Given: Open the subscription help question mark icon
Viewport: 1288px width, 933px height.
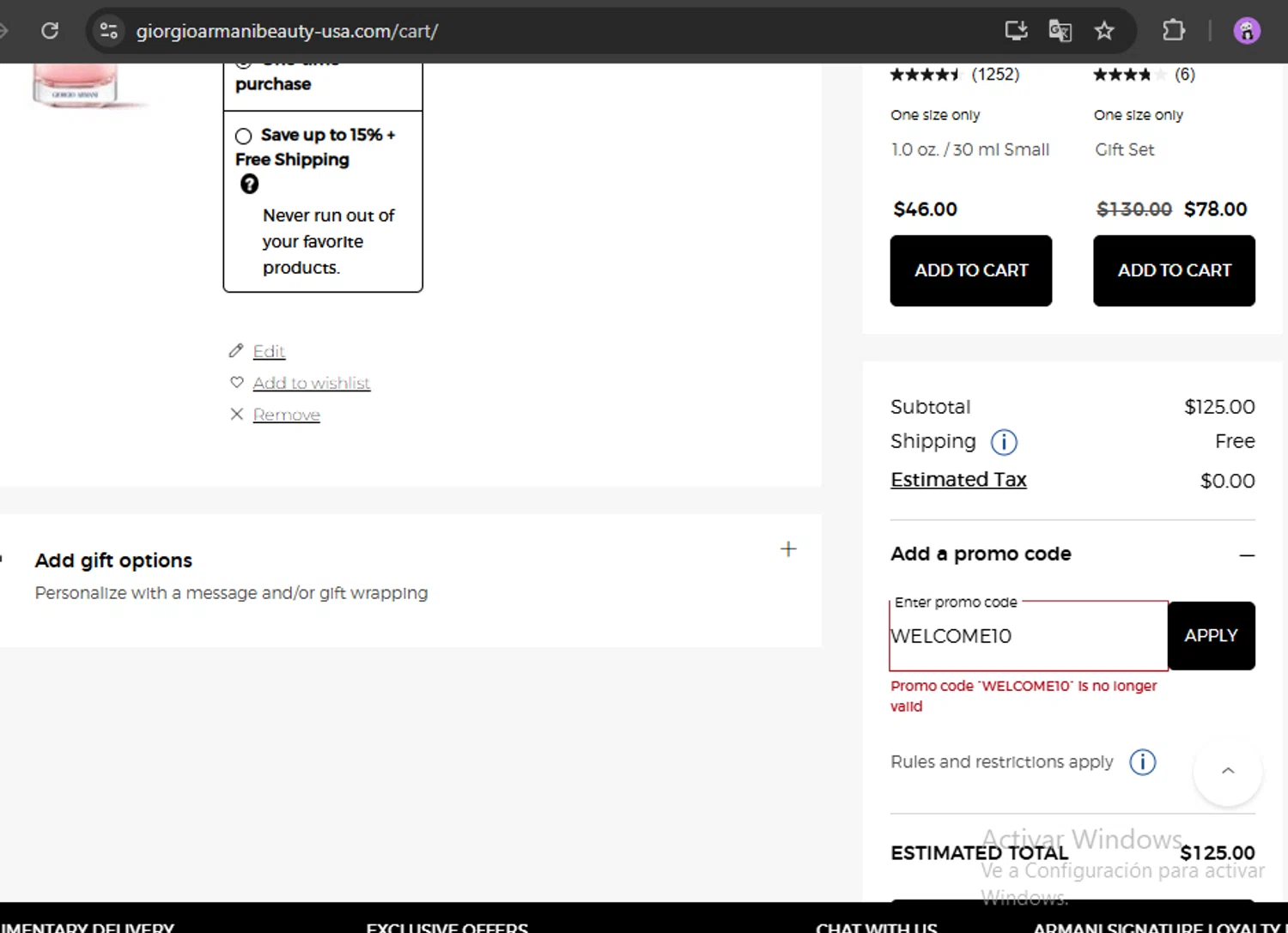Looking at the screenshot, I should pos(249,184).
